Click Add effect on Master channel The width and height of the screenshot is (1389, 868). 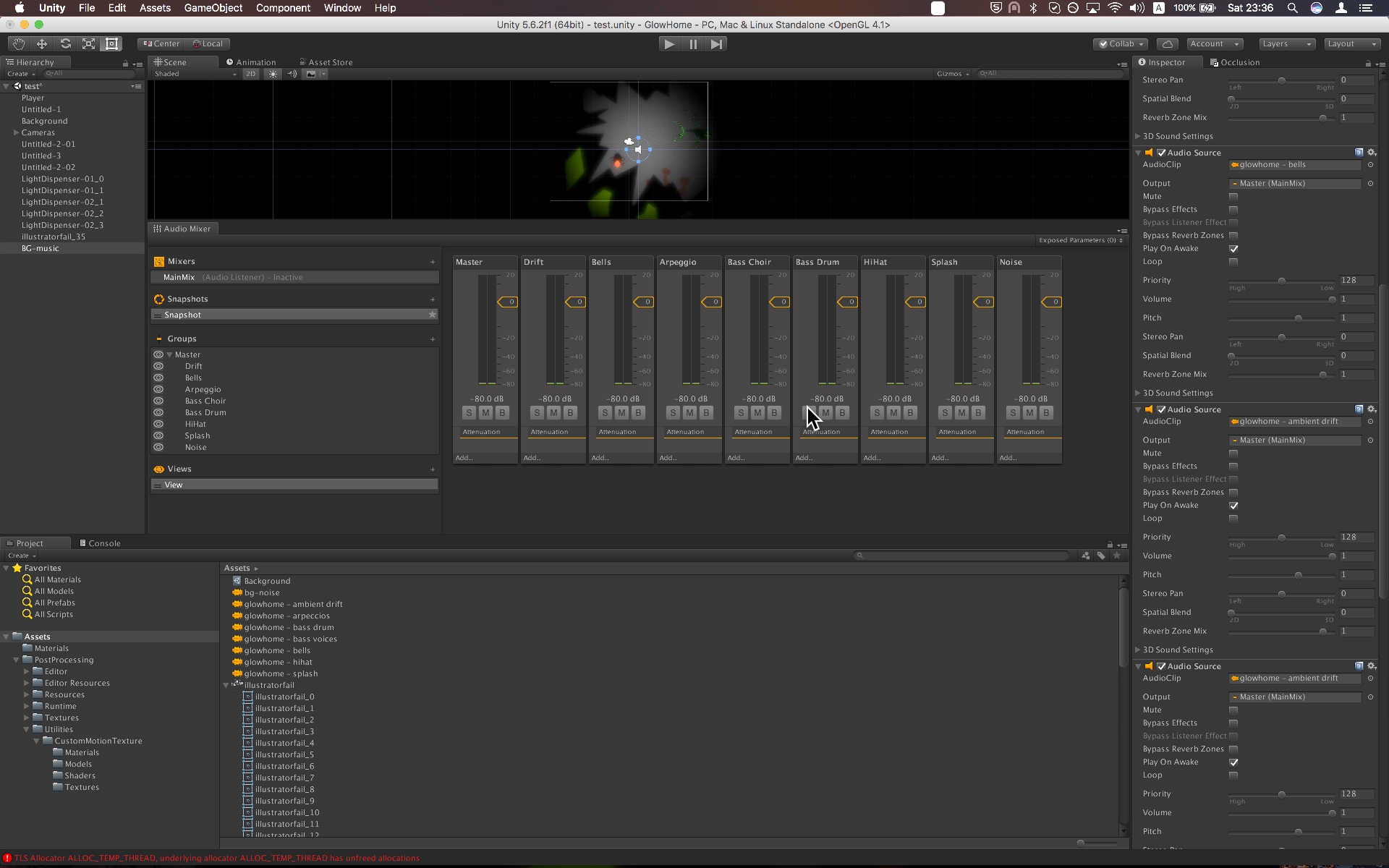pos(464,458)
